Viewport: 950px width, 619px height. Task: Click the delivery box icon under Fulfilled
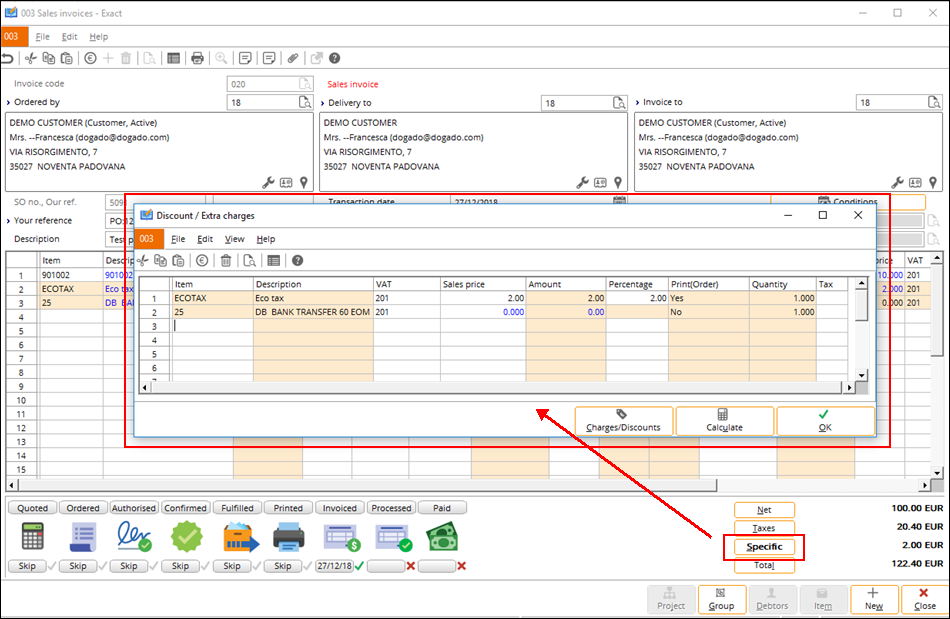point(241,537)
